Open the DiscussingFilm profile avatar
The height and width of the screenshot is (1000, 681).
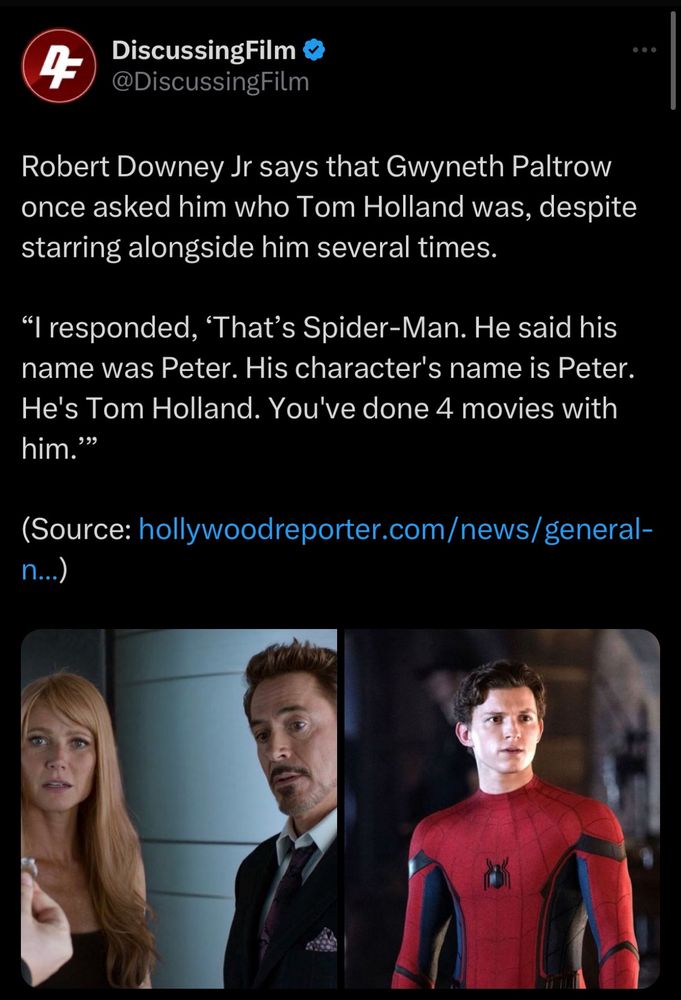tap(59, 66)
